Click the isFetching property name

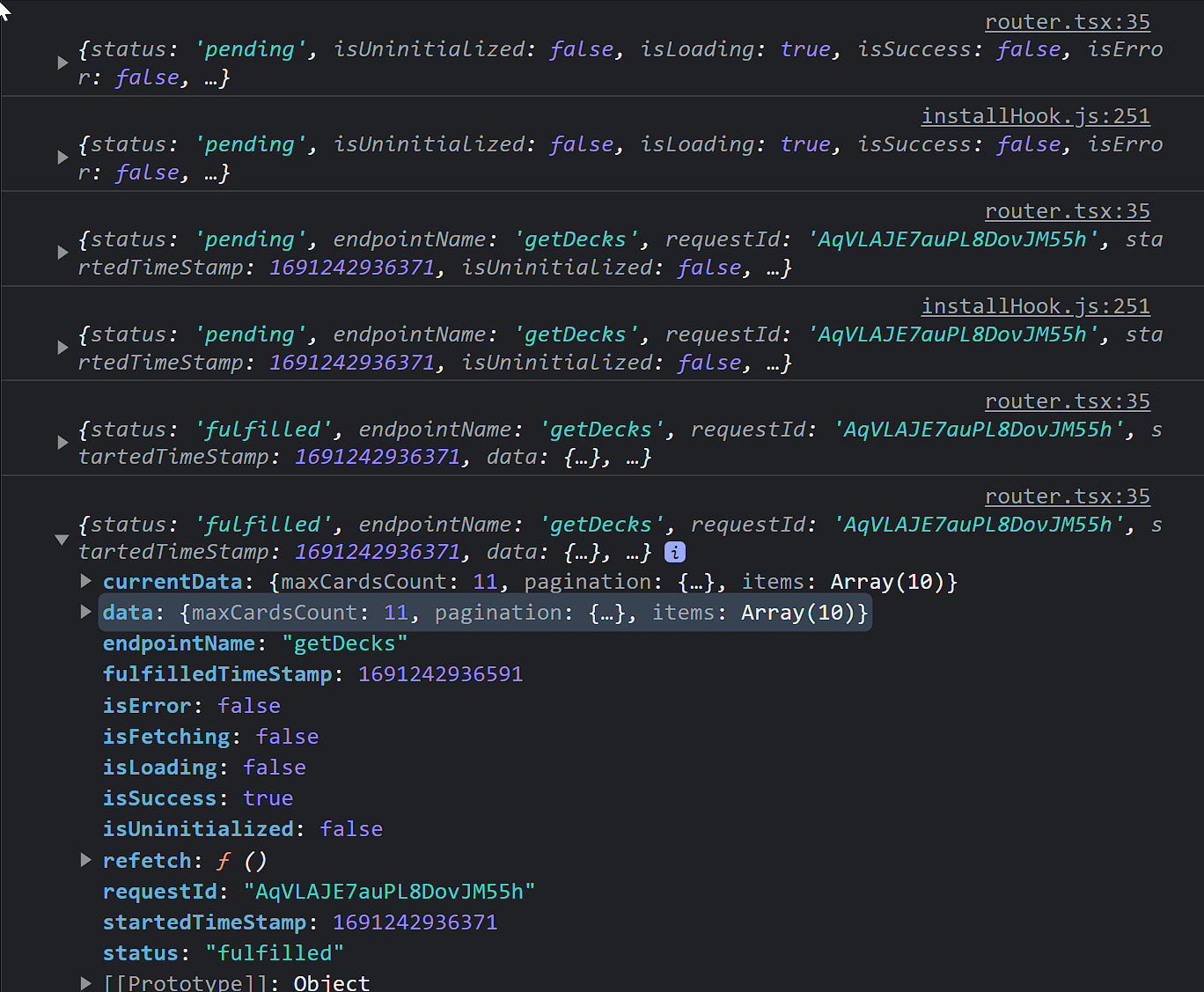tap(166, 737)
